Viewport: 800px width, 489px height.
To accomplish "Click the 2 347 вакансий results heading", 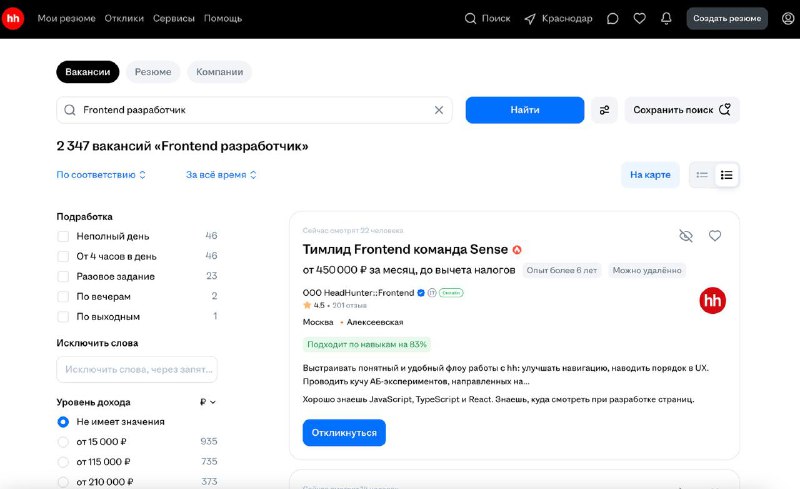I will 182,146.
